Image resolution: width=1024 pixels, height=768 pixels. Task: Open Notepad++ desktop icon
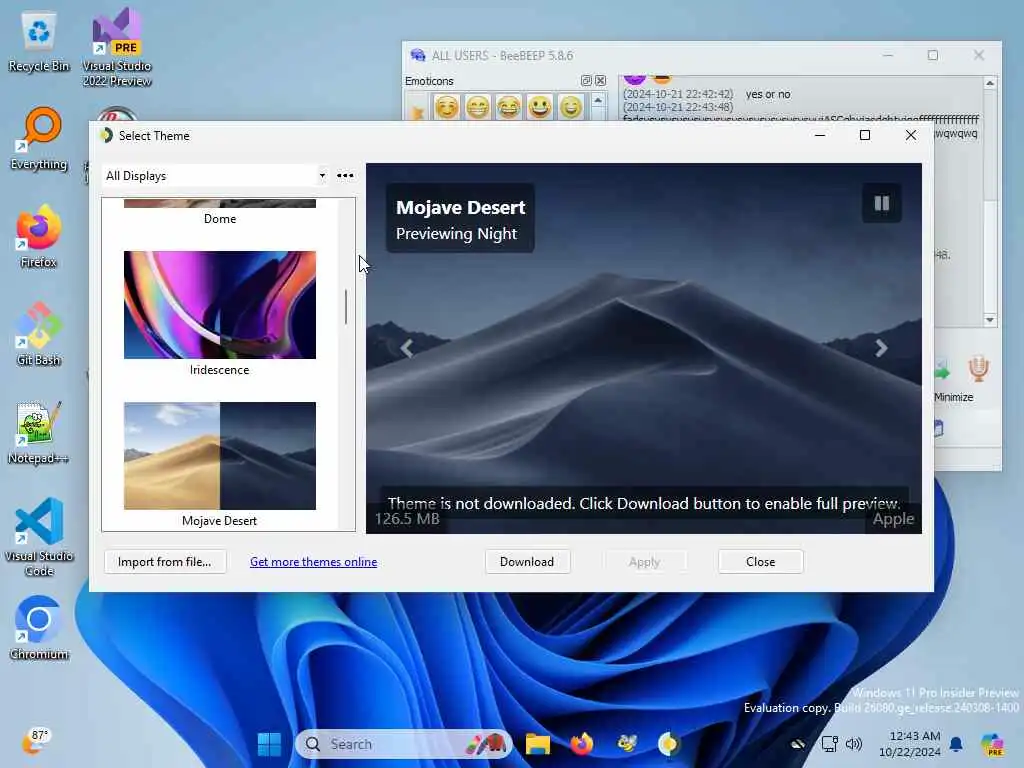(x=39, y=432)
